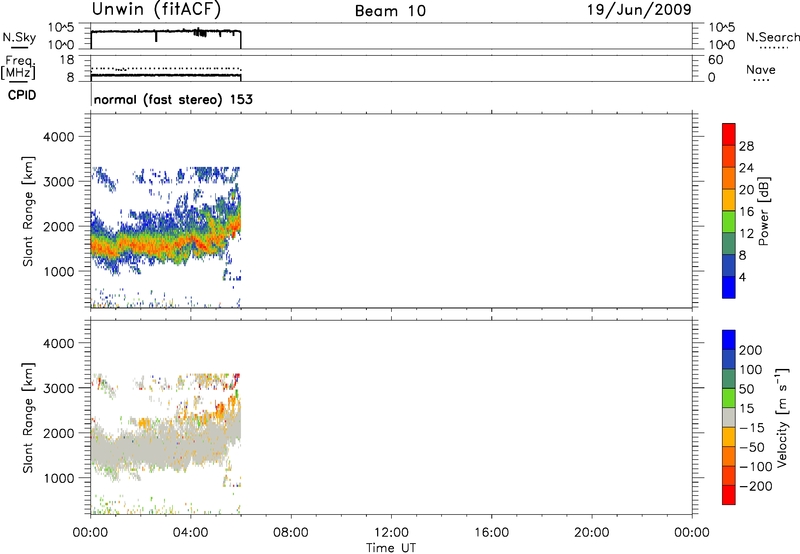Image resolution: width=800 pixels, height=554 pixels.
Task: Click the 'Unwin (fitACF)' plot title
Action: pos(156,9)
